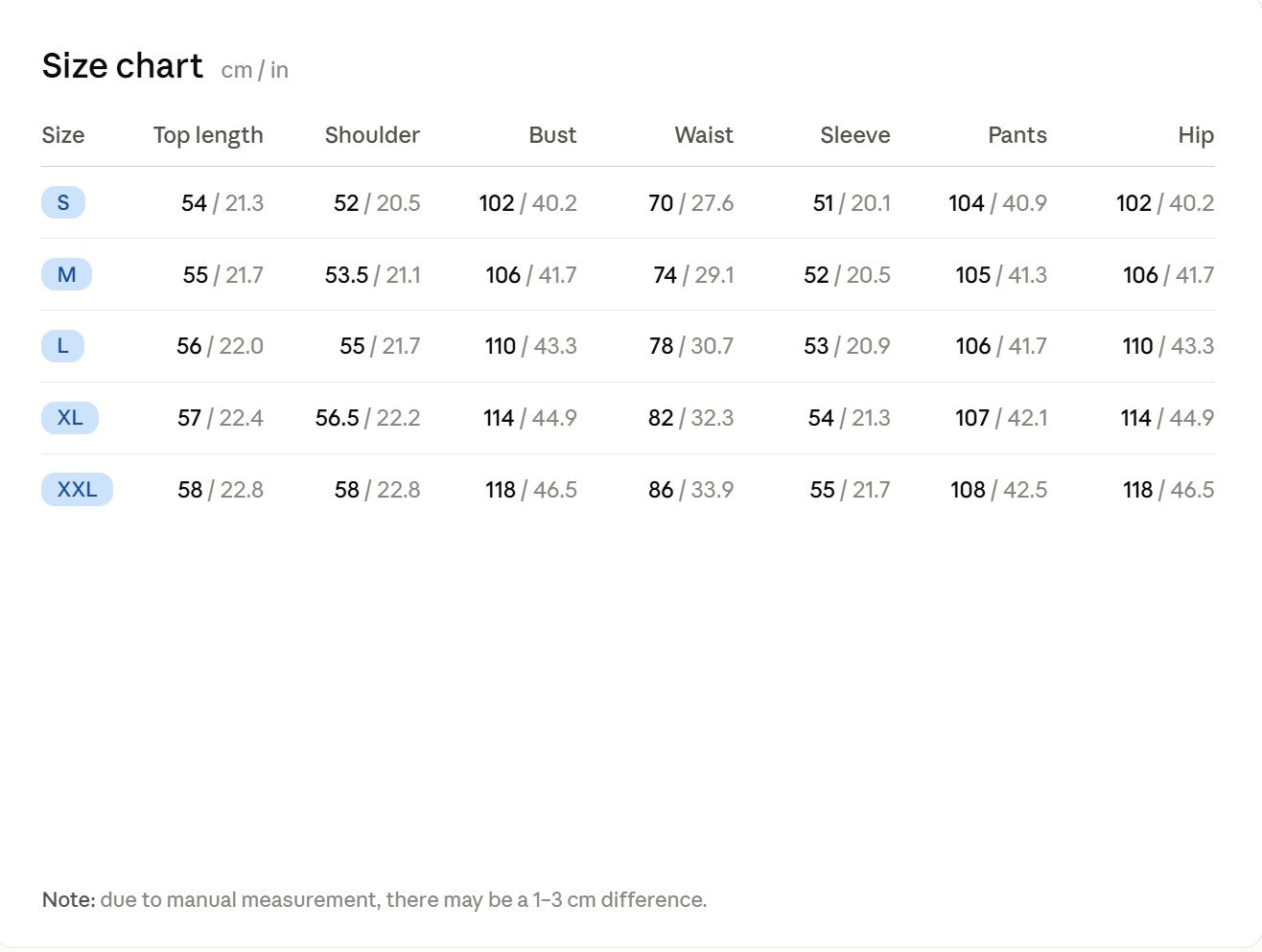Click the Shoulder column header
This screenshot has width=1262, height=952.
(x=372, y=135)
